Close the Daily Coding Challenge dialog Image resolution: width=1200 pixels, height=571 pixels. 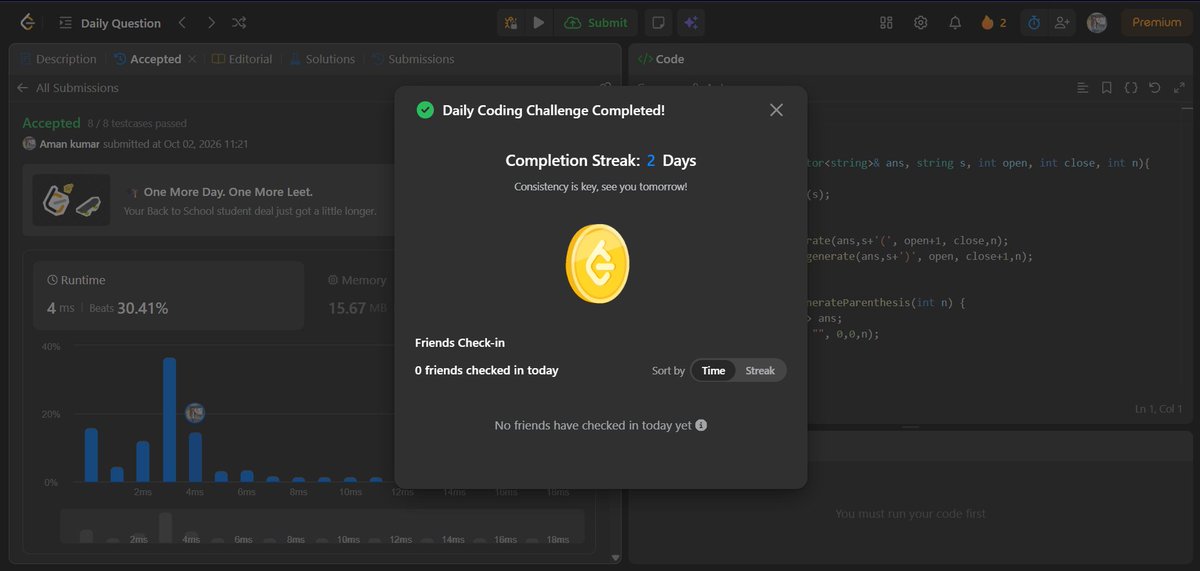click(x=776, y=110)
